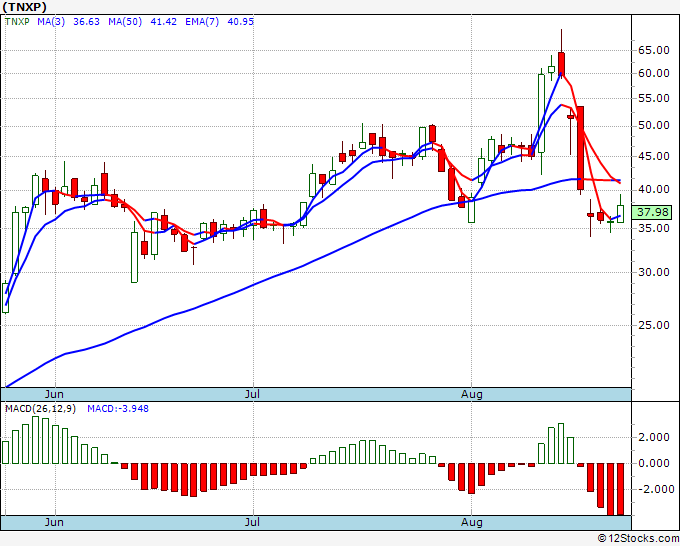Click Aug on the price chart date axis
Image resolution: width=680 pixels, height=546 pixels.
pyautogui.click(x=472, y=395)
